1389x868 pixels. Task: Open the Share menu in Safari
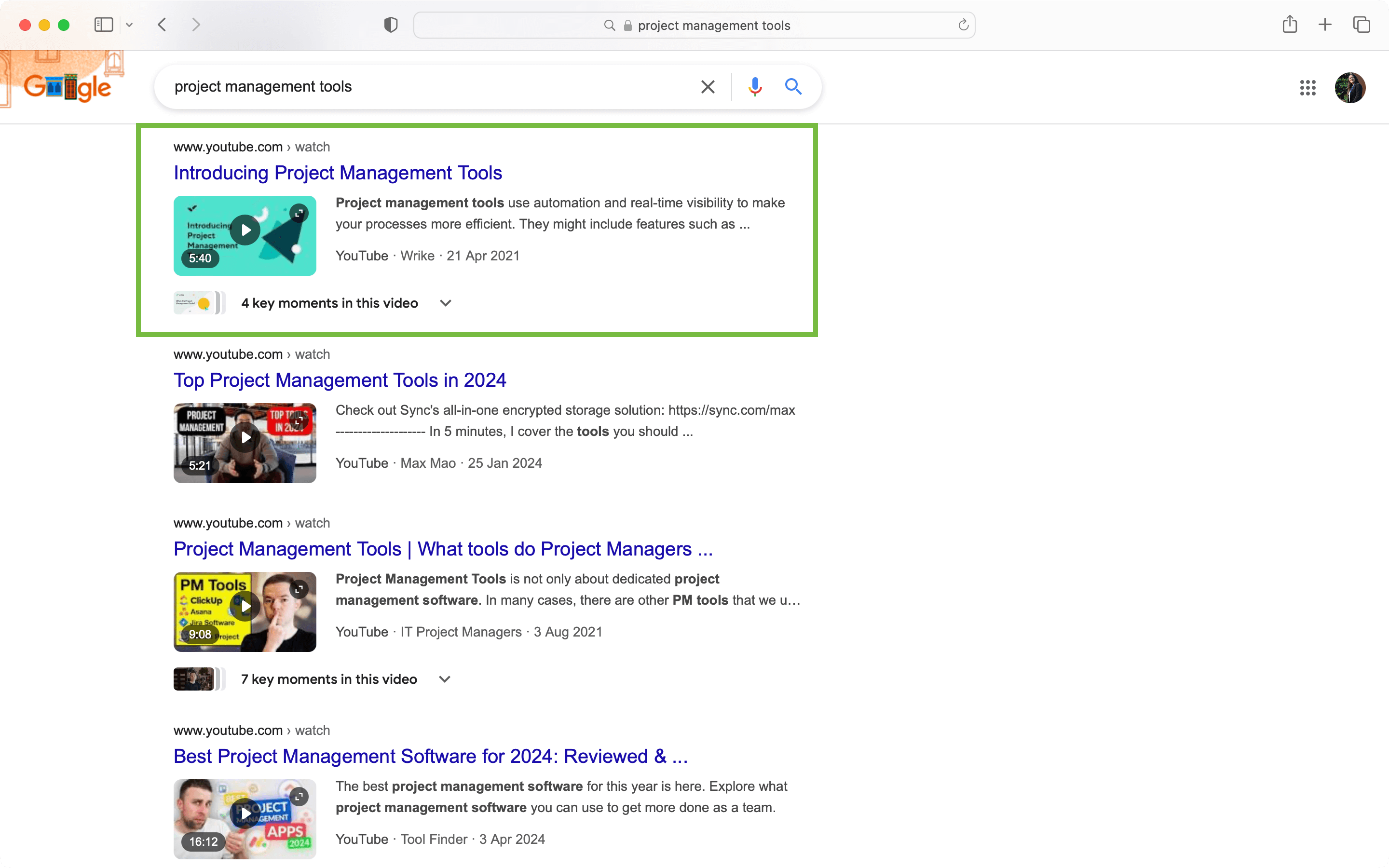coord(1289,24)
